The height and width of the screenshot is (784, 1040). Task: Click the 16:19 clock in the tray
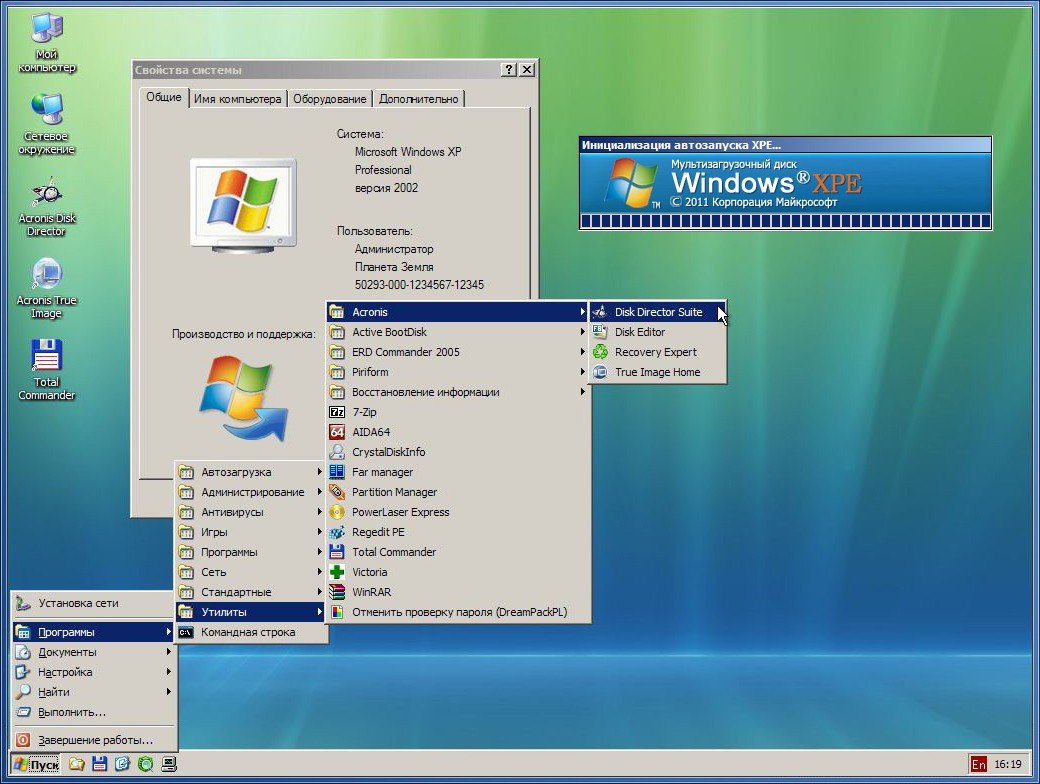pyautogui.click(x=1008, y=764)
